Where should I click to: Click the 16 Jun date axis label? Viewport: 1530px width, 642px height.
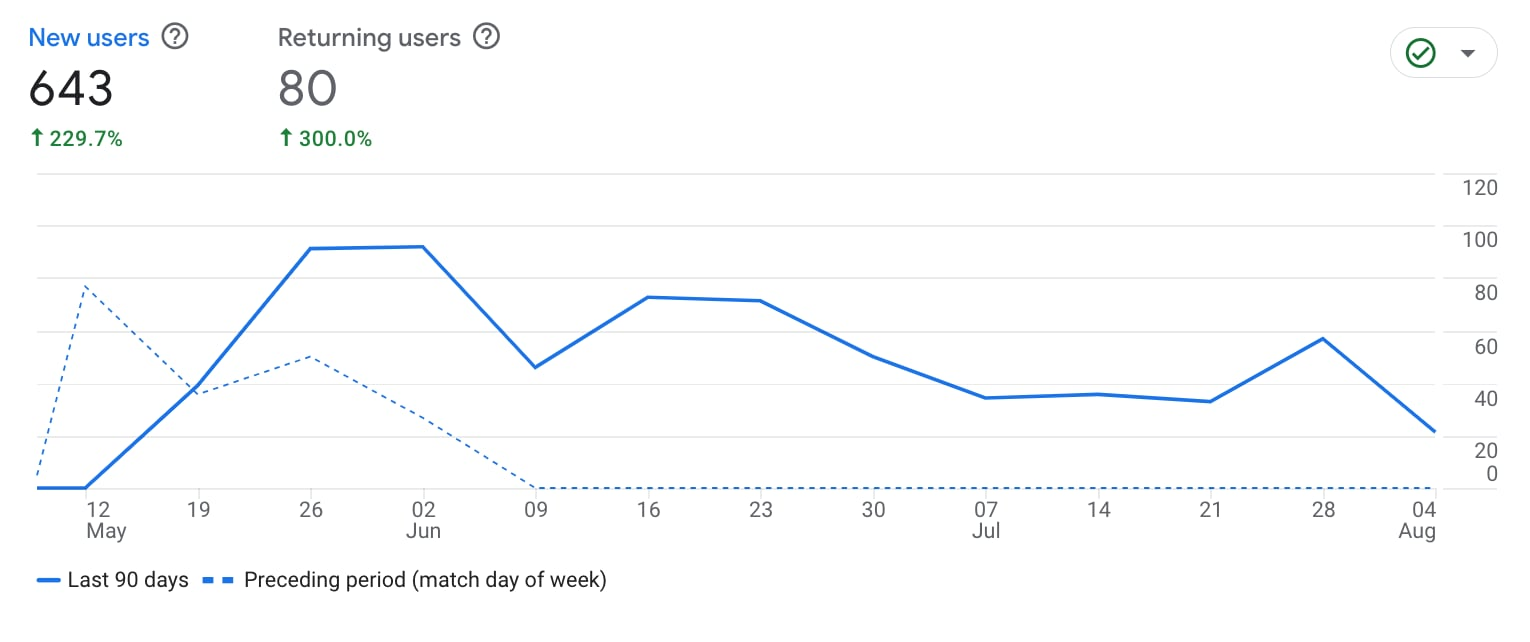point(648,510)
